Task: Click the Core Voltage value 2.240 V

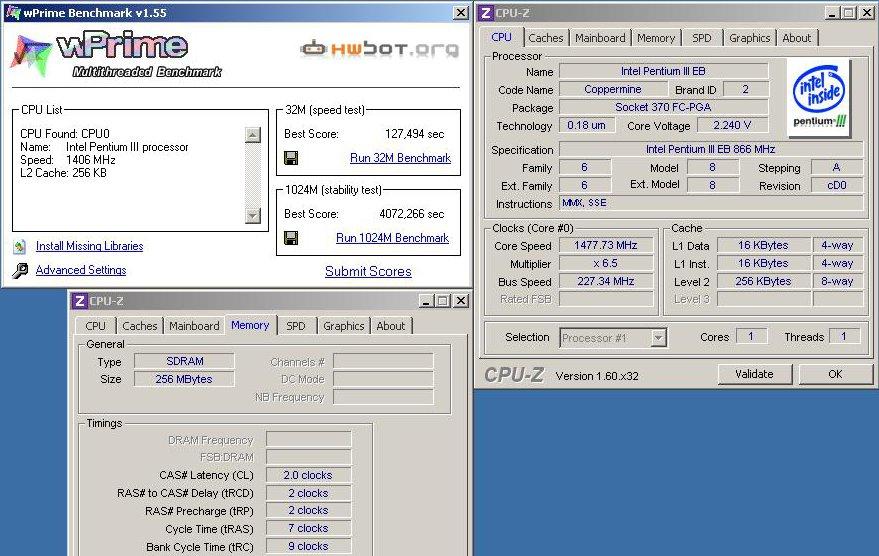Action: click(x=733, y=126)
